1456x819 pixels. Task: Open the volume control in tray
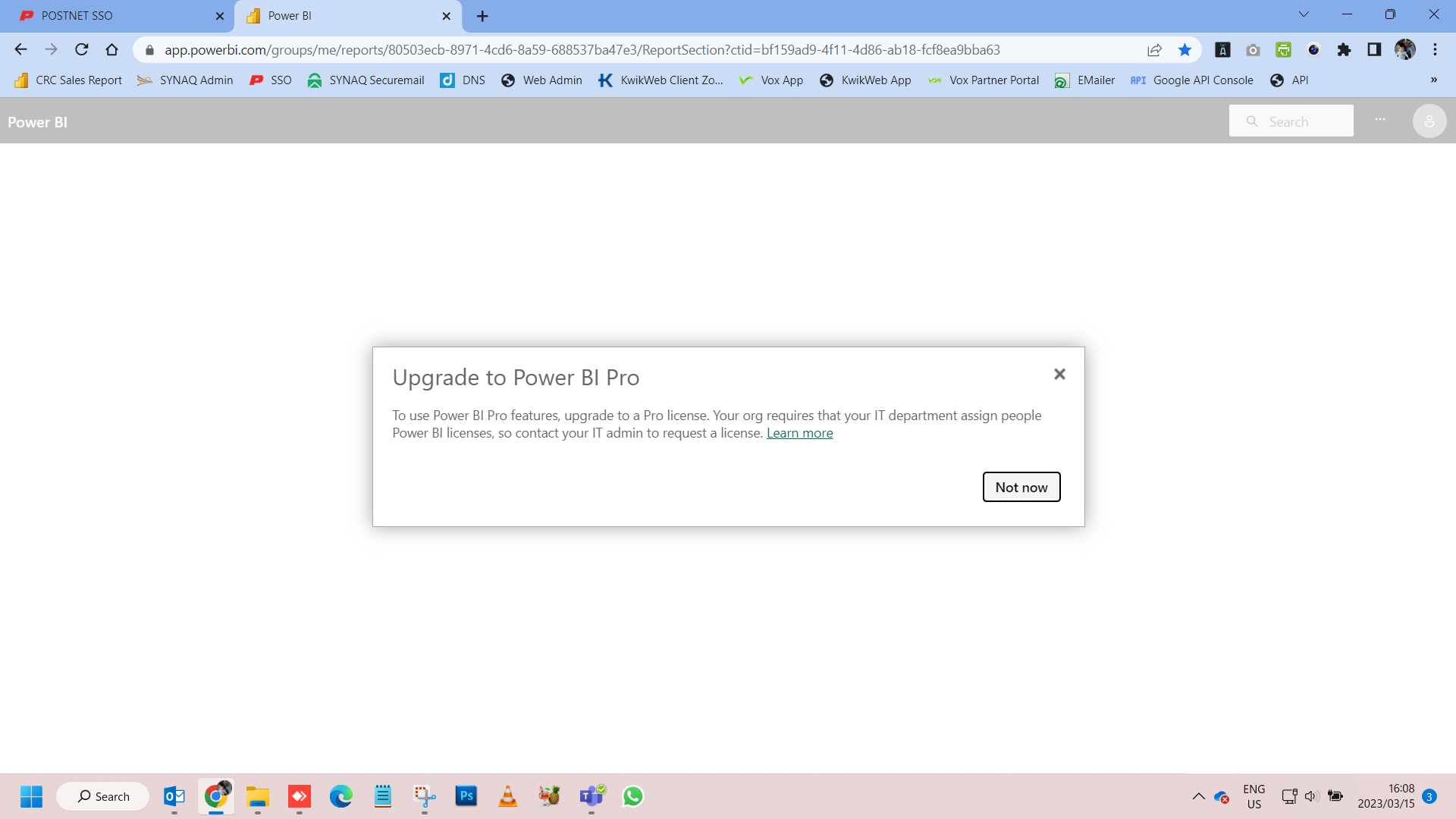[1312, 796]
